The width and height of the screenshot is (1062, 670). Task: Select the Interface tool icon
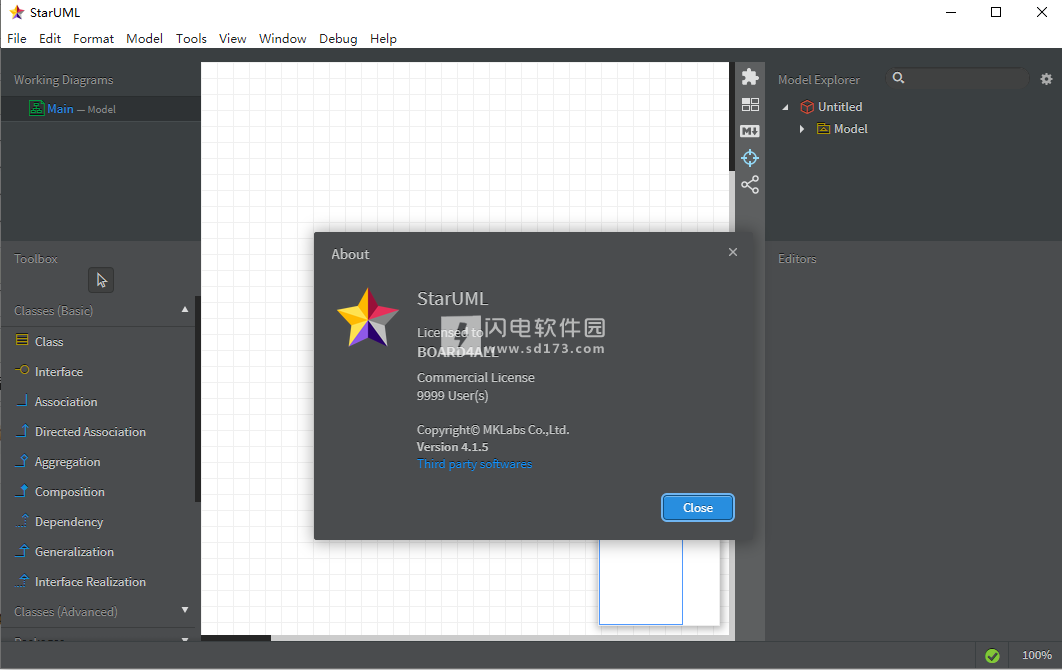tap(22, 370)
